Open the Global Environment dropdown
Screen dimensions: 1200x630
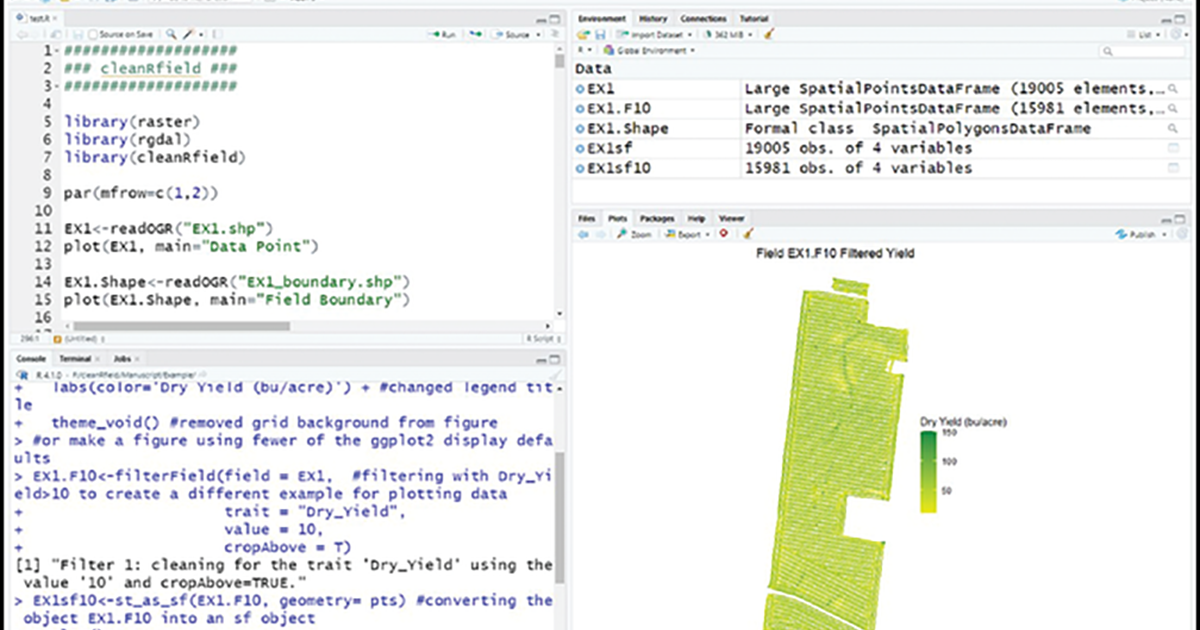(648, 50)
